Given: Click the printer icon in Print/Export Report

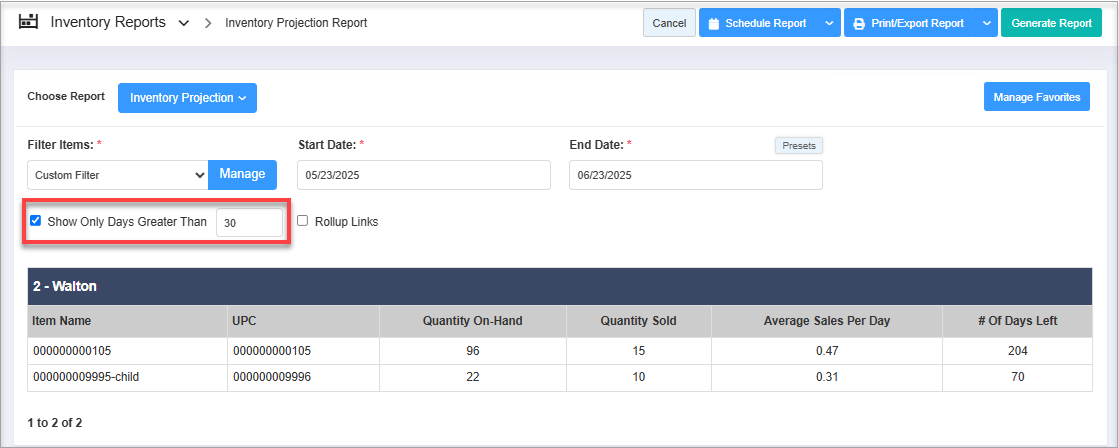Looking at the screenshot, I should pyautogui.click(x=858, y=24).
